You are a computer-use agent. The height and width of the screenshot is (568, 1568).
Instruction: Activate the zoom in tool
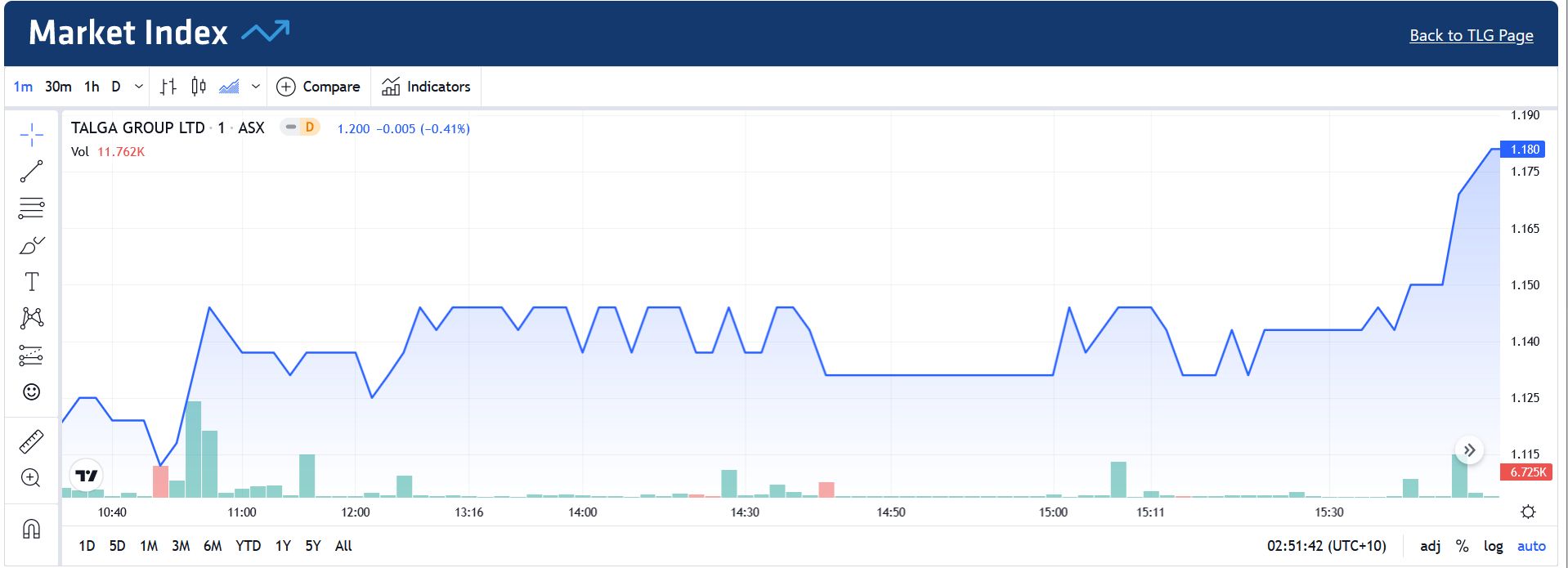31,478
